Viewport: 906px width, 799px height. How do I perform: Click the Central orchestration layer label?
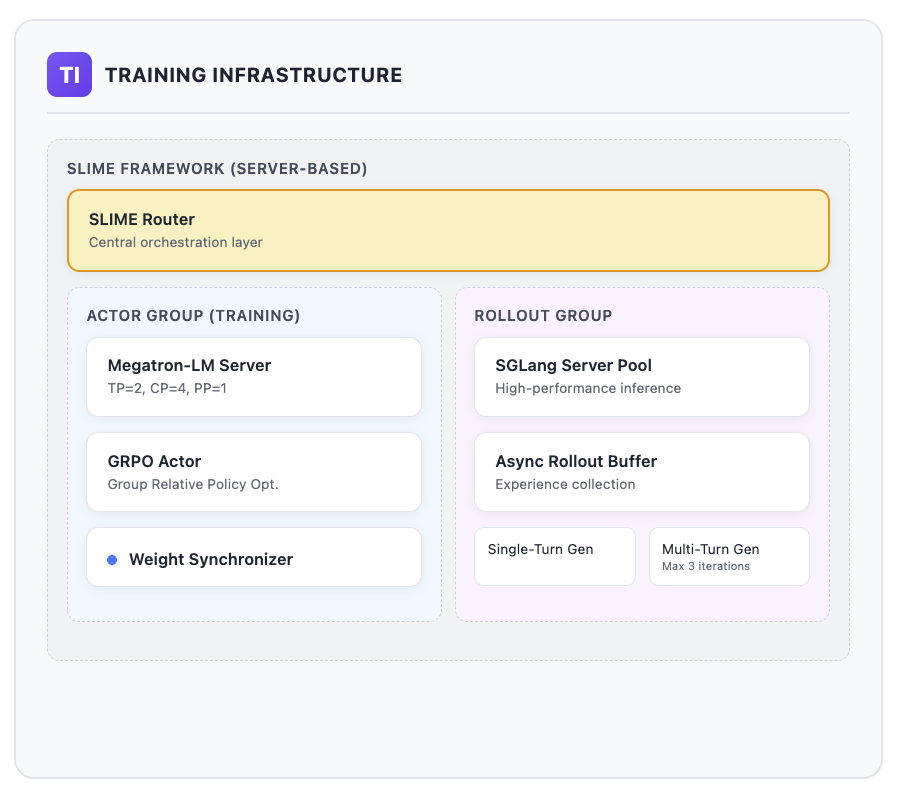175,242
